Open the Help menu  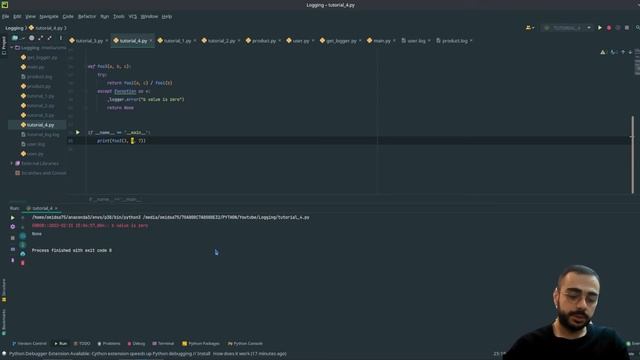pyautogui.click(x=167, y=16)
